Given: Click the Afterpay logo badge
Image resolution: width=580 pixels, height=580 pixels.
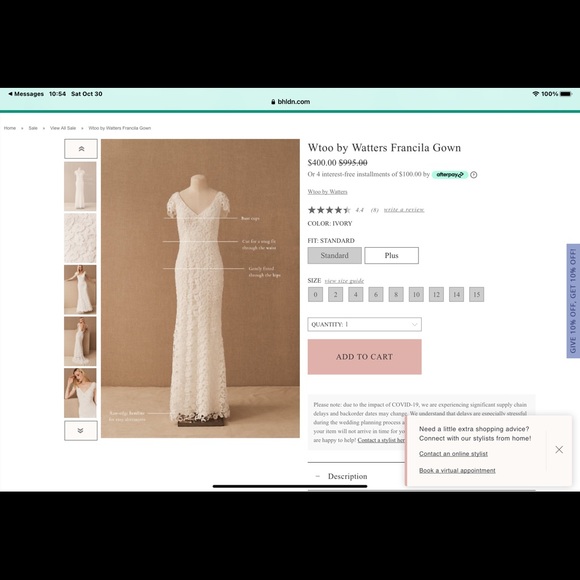Looking at the screenshot, I should click(x=450, y=175).
